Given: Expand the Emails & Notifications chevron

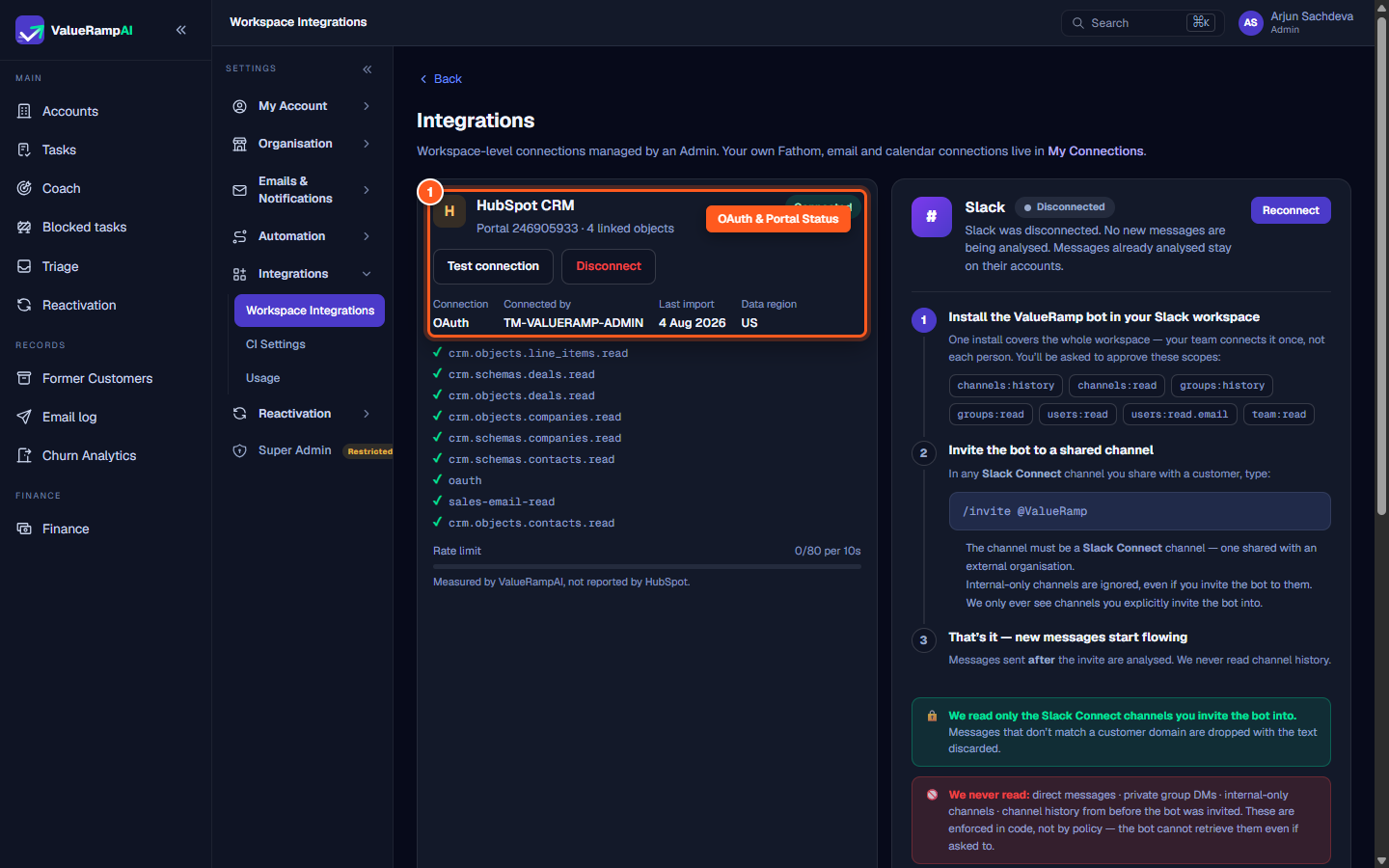Looking at the screenshot, I should point(367,190).
